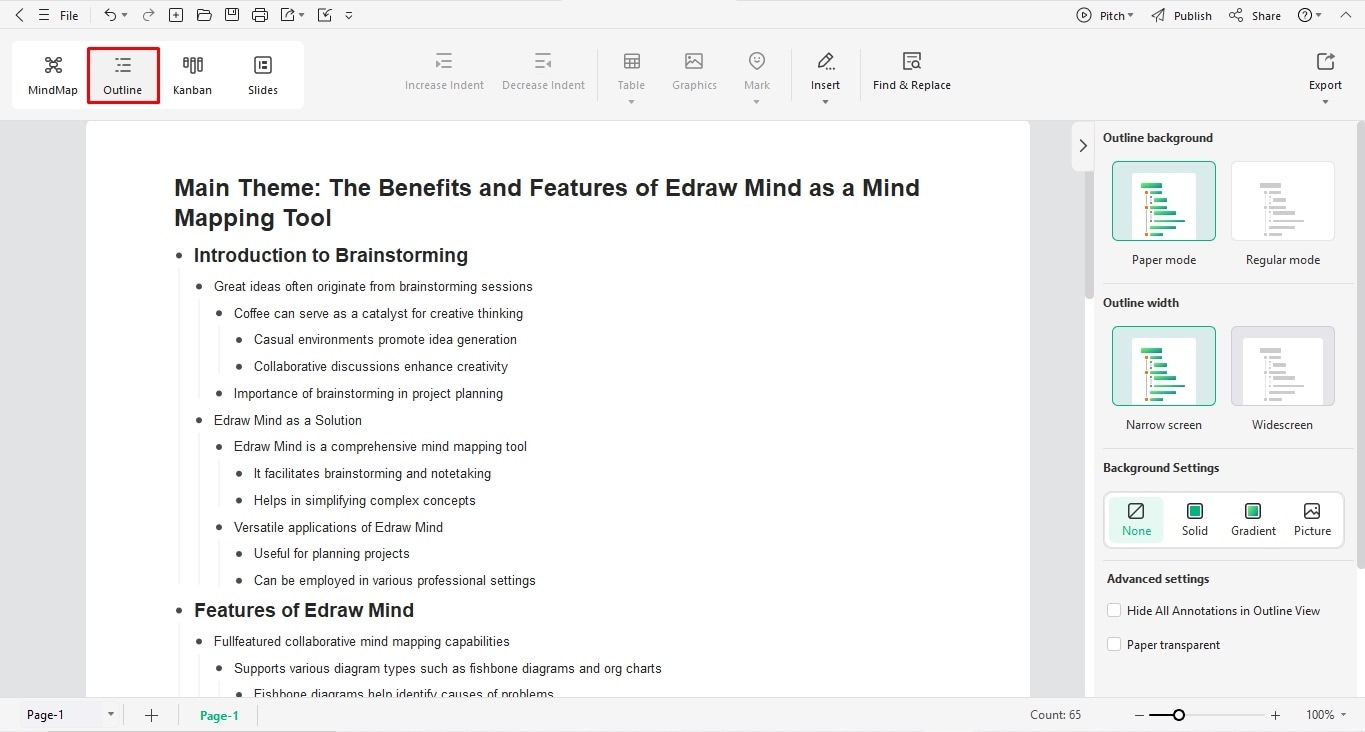Click the 'Introduction to Brainstorming' heading

click(x=331, y=255)
